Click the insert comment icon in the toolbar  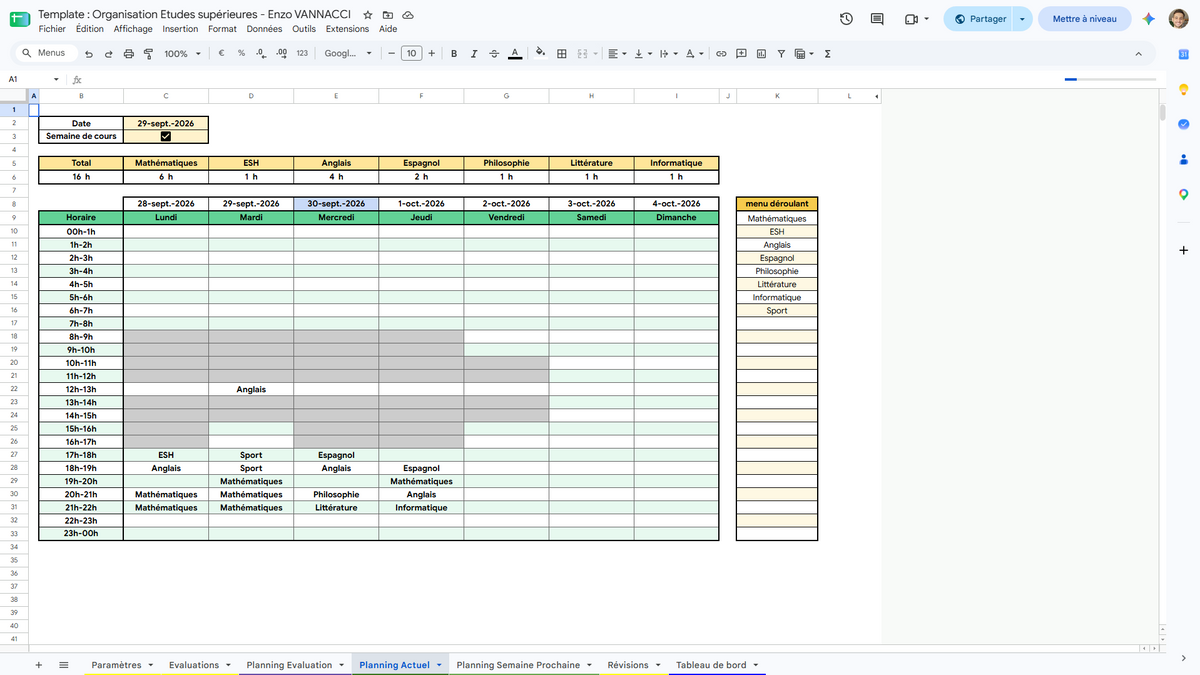pyautogui.click(x=741, y=53)
